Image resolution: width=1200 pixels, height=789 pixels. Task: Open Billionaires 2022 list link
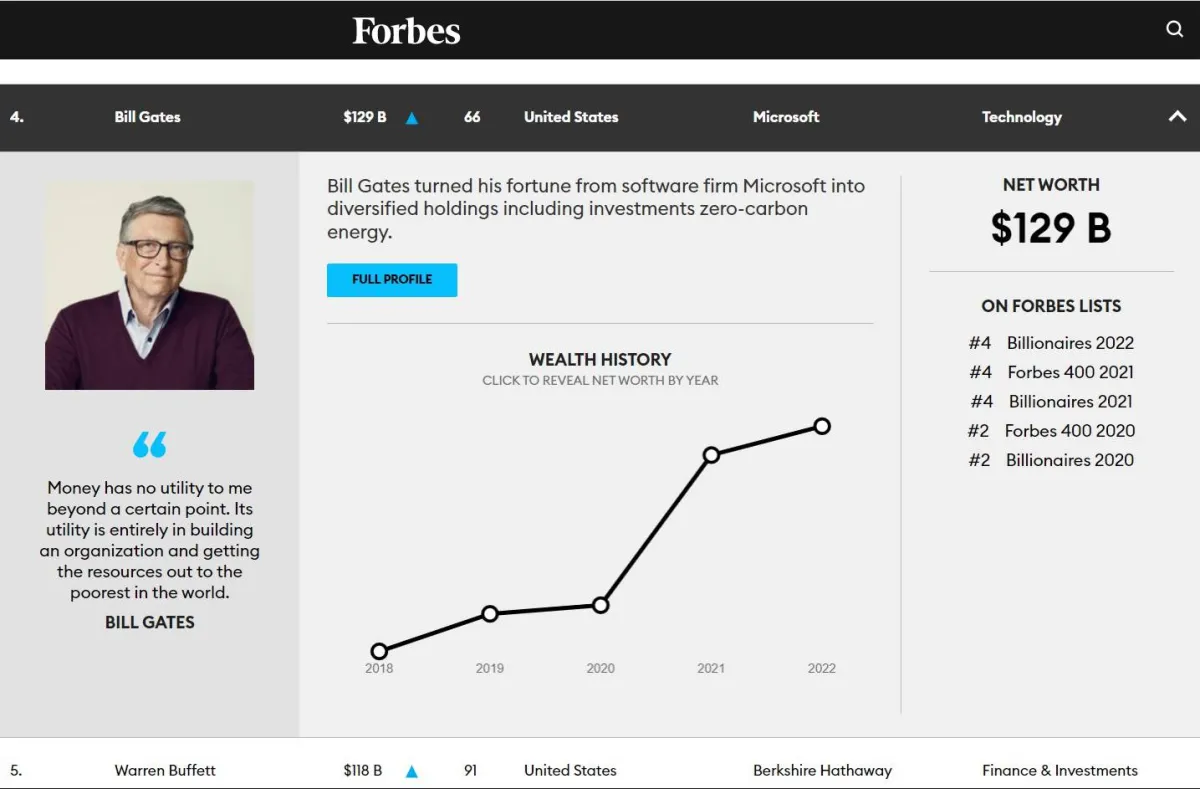1069,343
